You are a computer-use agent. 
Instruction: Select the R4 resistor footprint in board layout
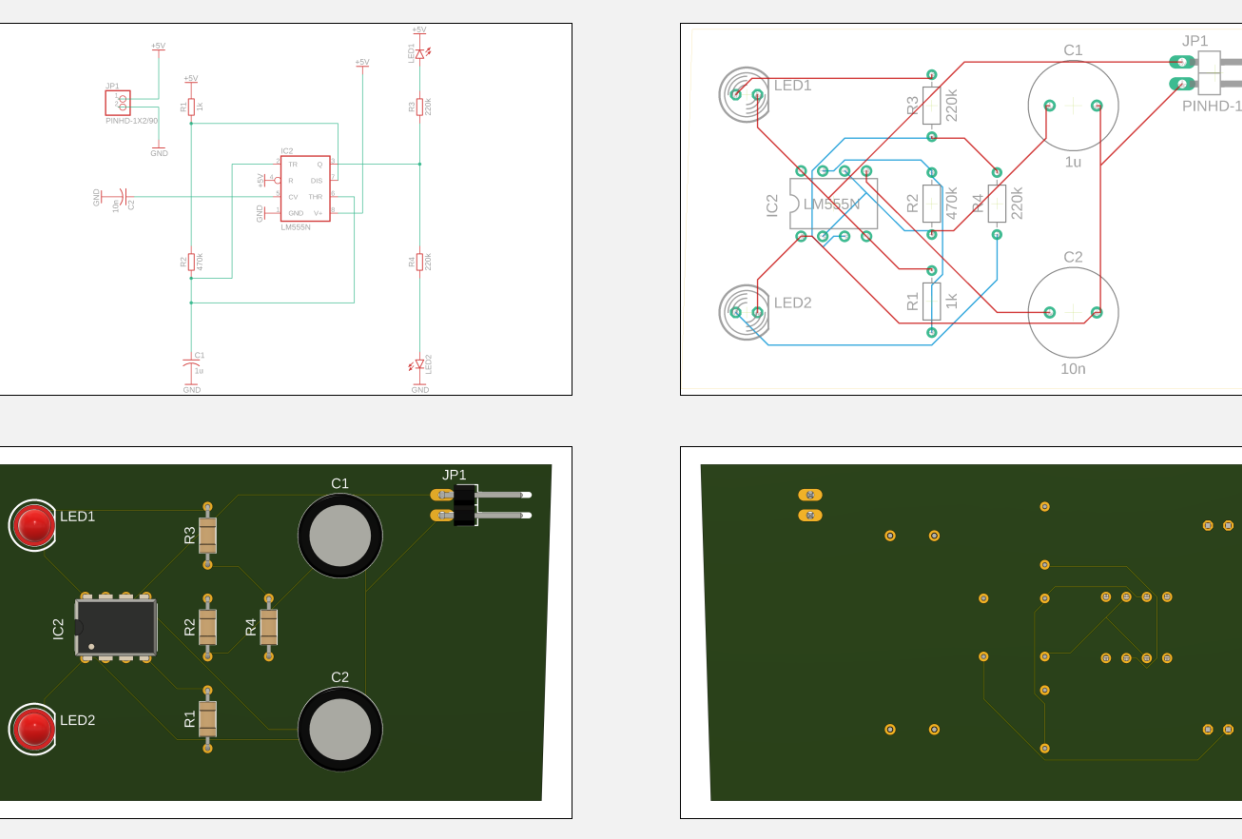click(996, 203)
